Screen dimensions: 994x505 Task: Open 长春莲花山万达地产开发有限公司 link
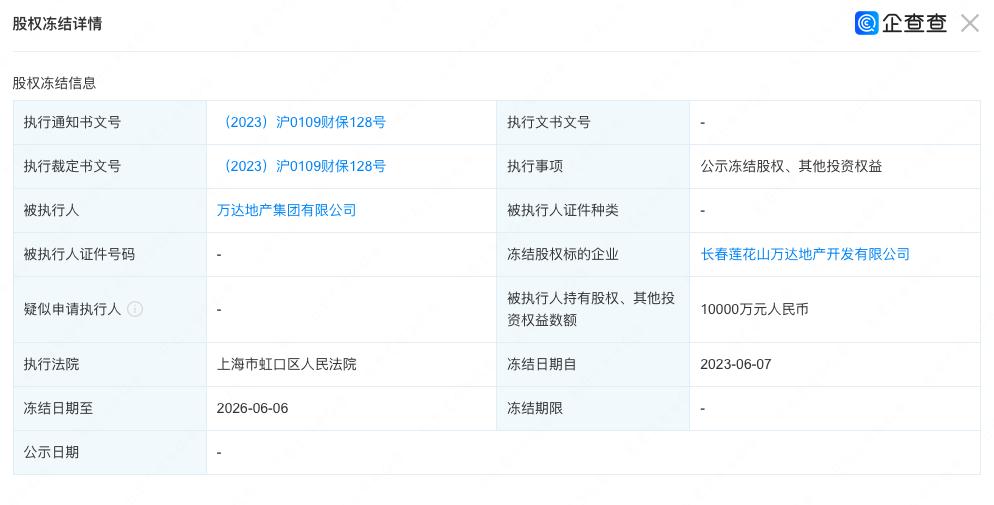coord(805,254)
